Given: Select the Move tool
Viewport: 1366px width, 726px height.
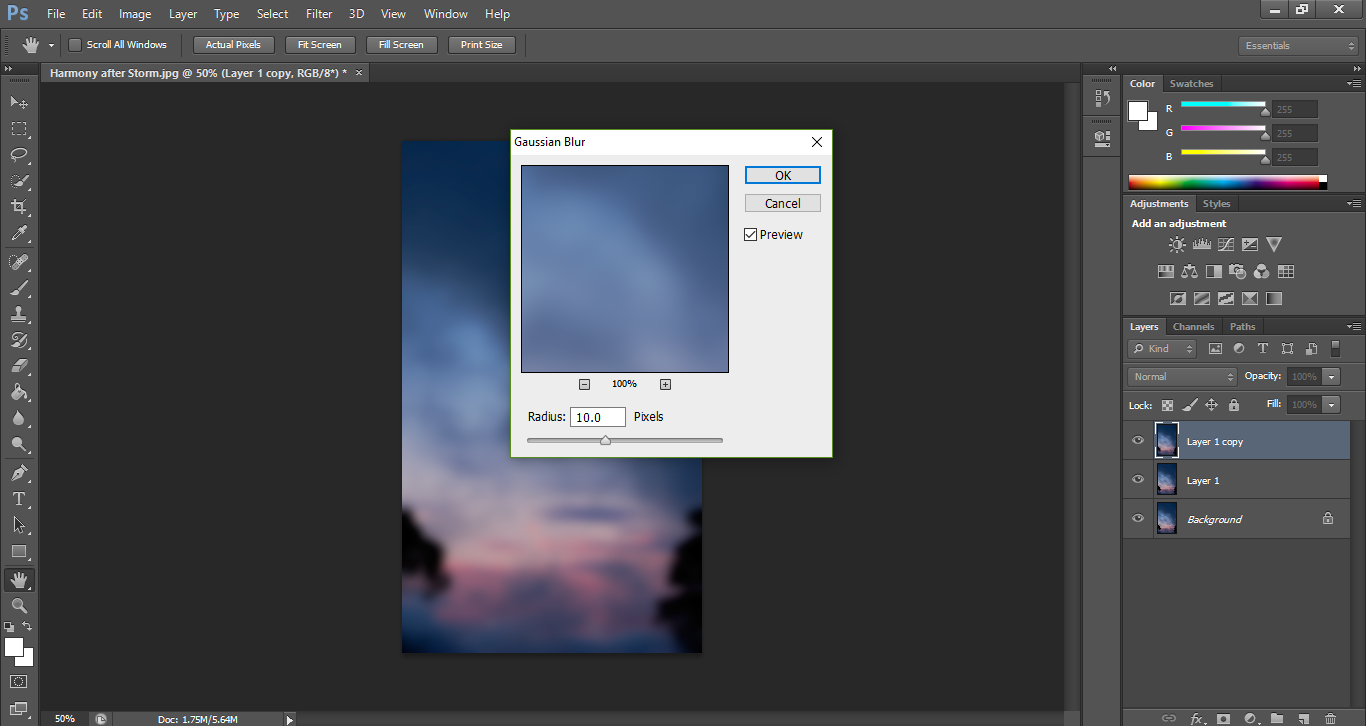Looking at the screenshot, I should pyautogui.click(x=19, y=102).
